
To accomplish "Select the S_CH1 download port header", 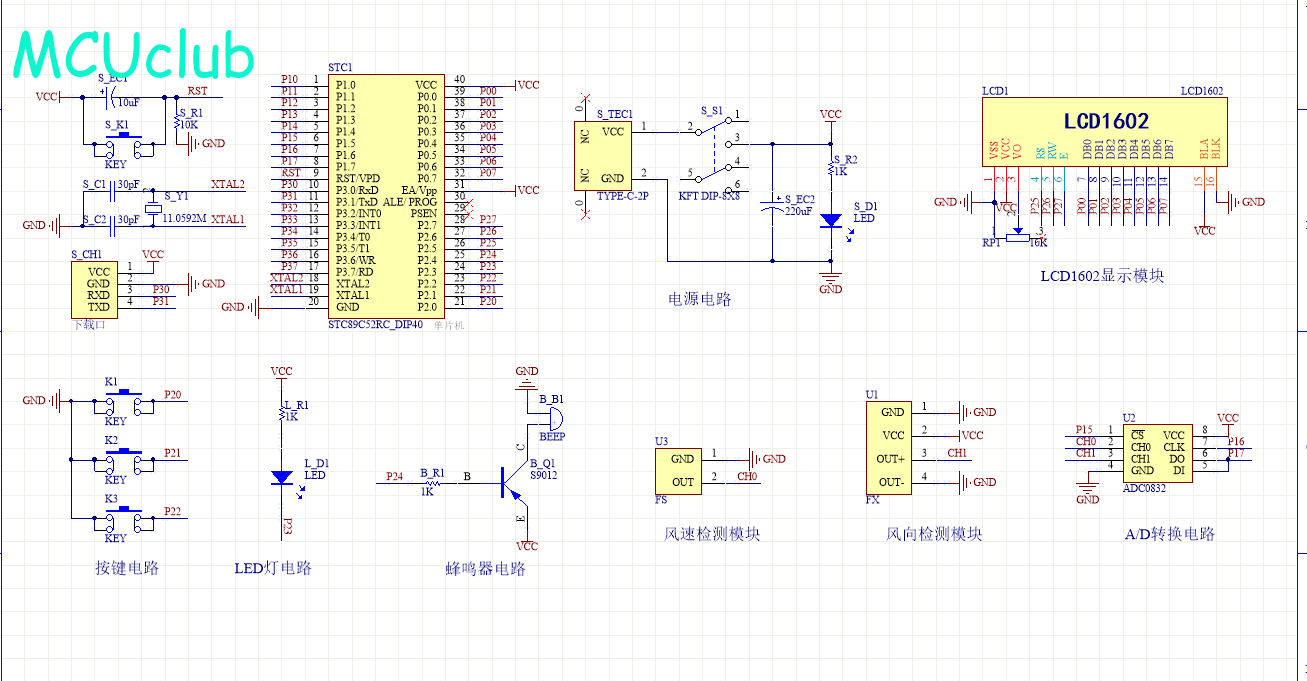I will point(98,289).
